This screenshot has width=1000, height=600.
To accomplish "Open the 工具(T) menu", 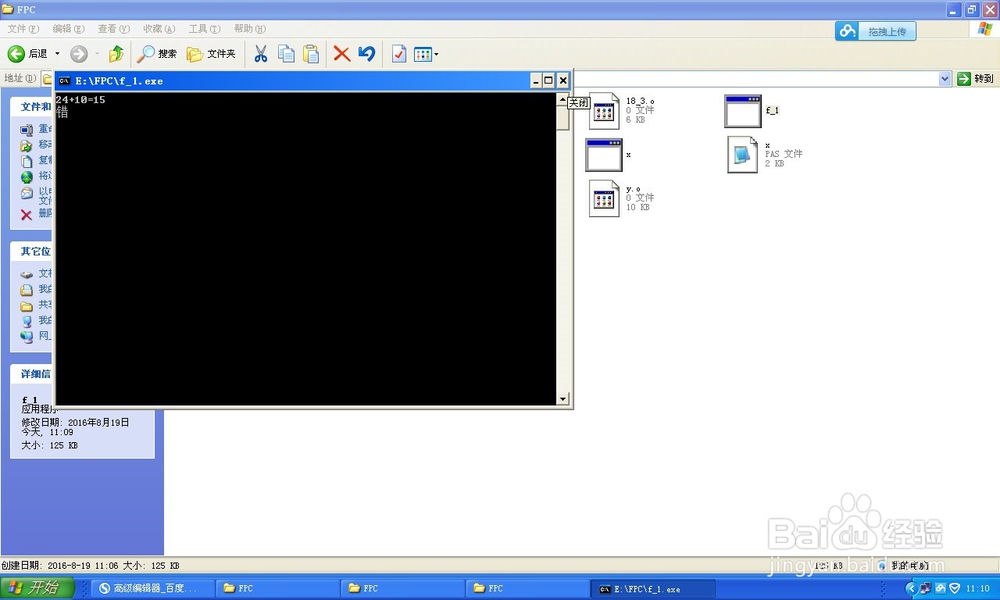I will point(204,29).
